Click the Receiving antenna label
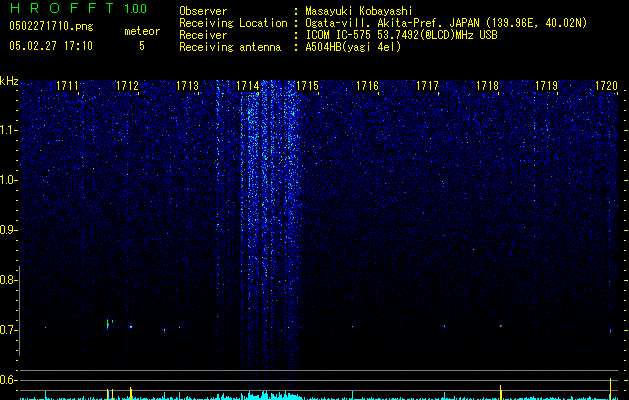The width and height of the screenshot is (629, 400). click(230, 47)
